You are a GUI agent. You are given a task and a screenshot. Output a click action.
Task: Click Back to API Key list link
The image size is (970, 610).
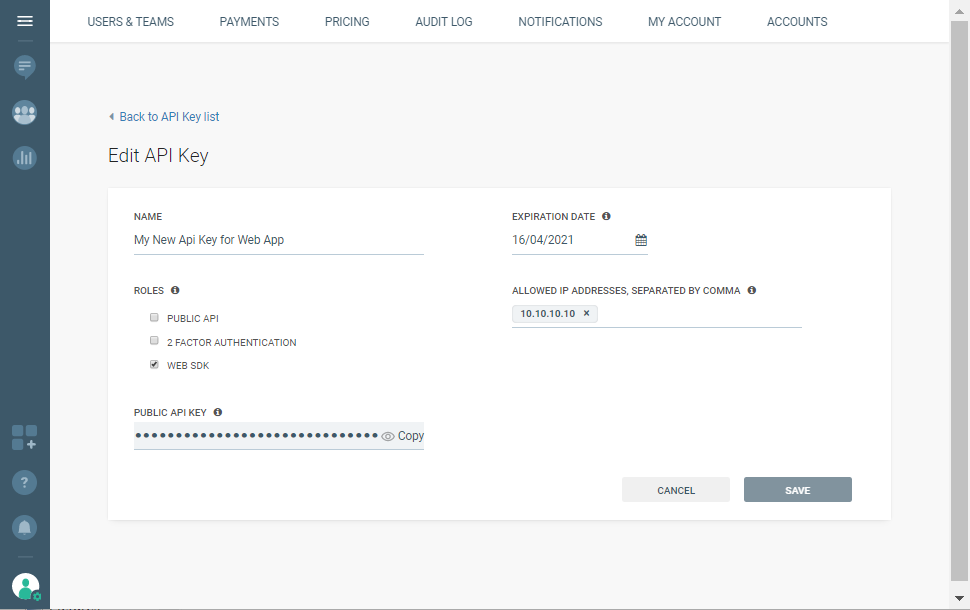click(168, 117)
